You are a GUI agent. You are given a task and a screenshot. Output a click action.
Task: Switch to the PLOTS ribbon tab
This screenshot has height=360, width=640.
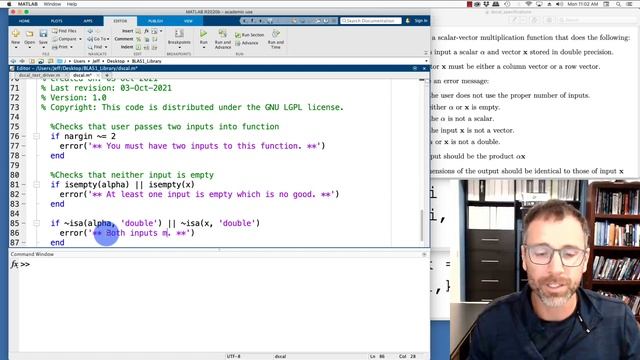57,21
